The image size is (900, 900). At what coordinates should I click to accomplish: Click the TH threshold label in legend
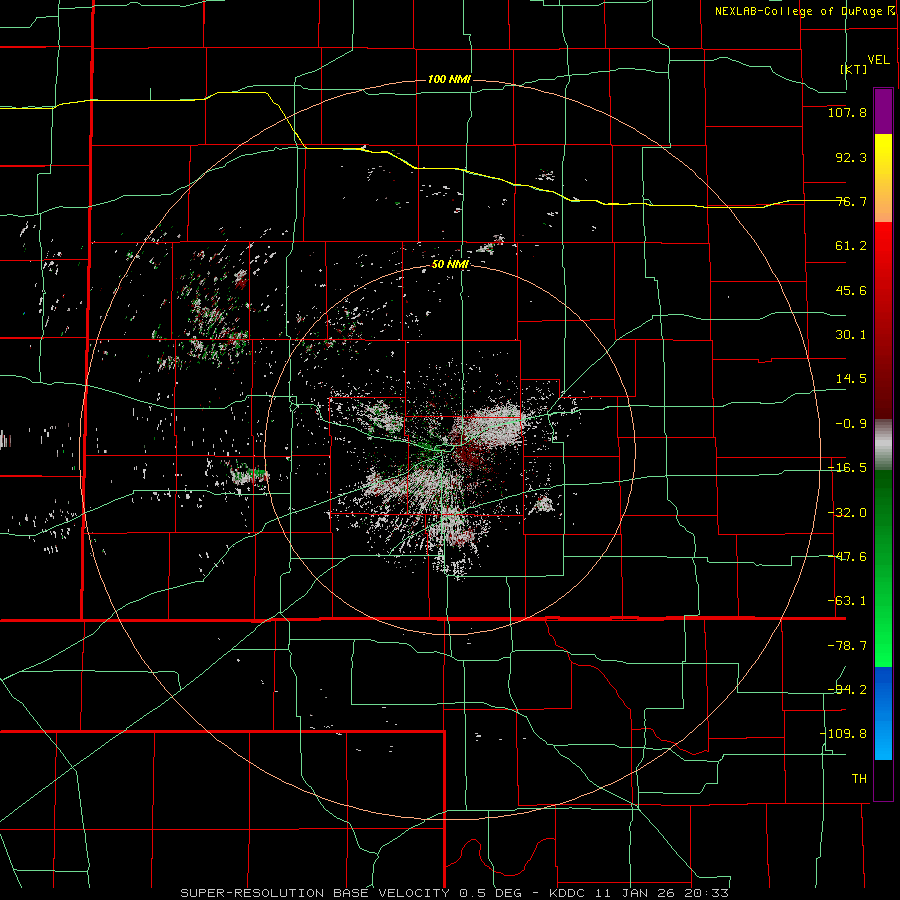pos(859,778)
